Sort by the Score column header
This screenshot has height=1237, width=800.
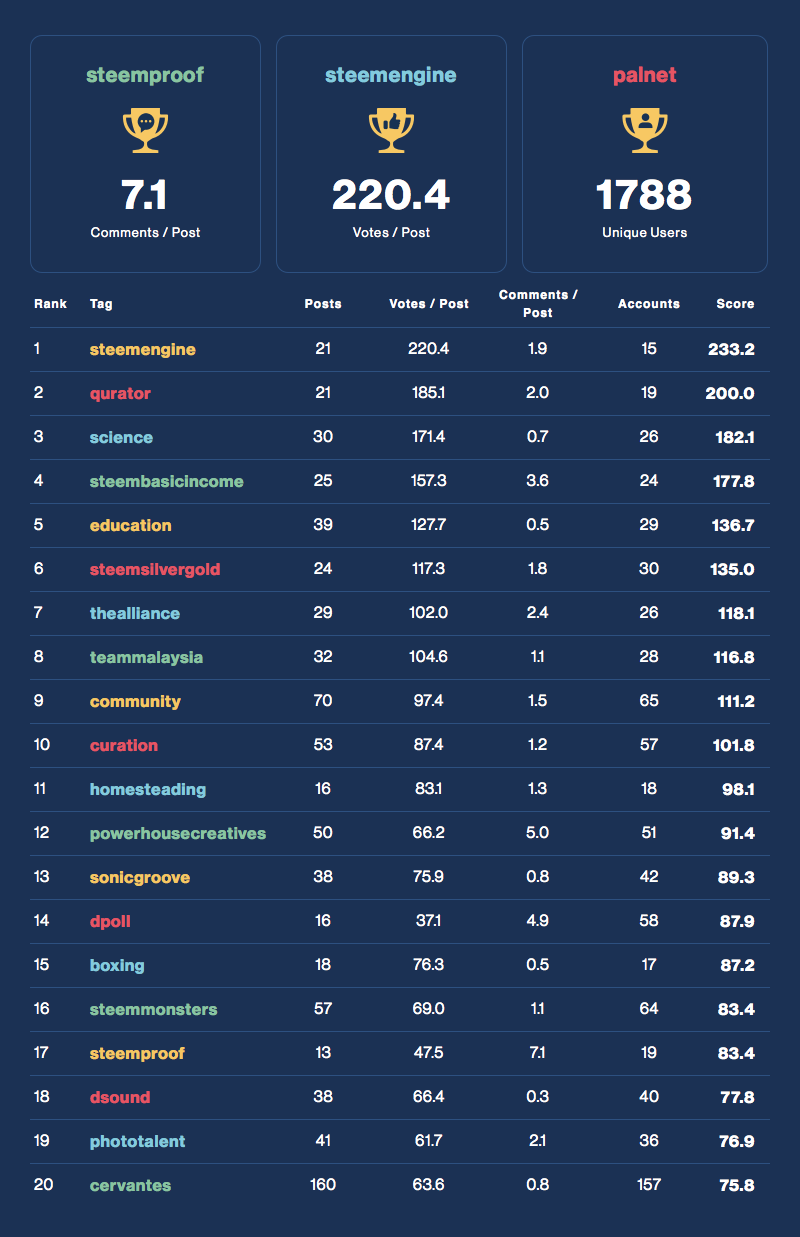(735, 303)
